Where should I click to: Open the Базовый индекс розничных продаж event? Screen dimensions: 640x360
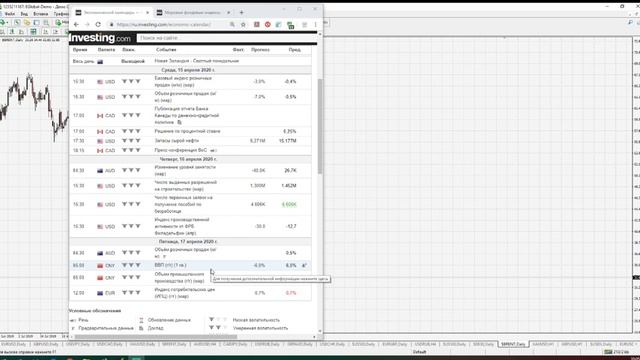coord(183,81)
